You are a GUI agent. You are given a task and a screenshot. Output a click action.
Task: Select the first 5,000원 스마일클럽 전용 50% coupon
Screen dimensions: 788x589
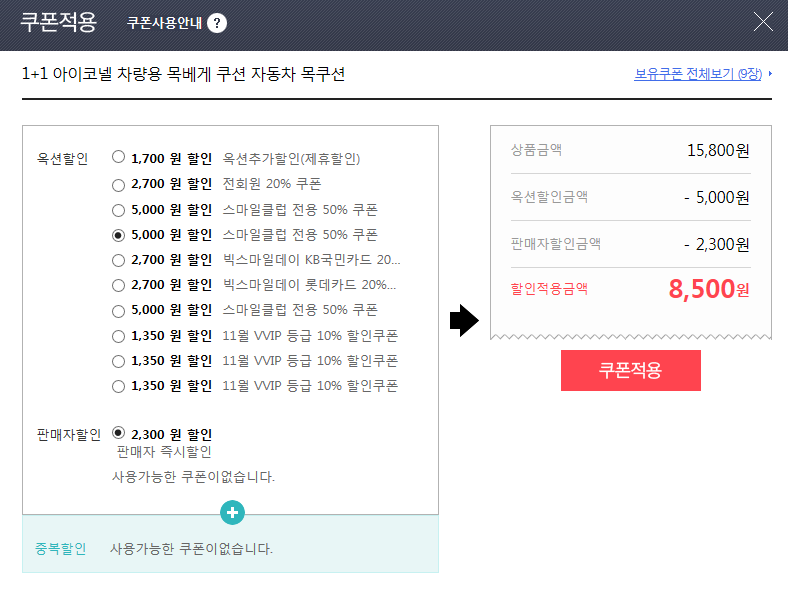[x=119, y=210]
